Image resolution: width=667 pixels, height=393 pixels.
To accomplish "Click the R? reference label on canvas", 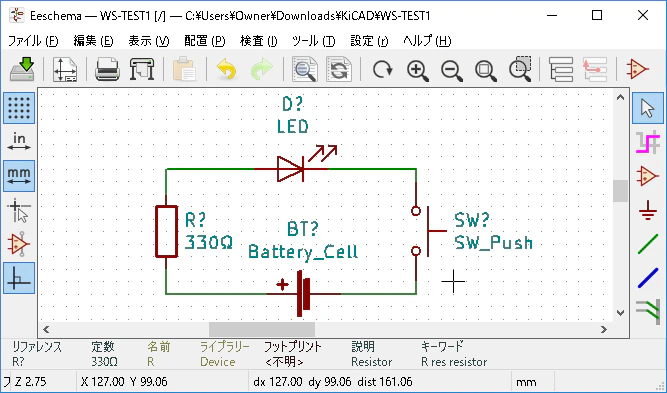I will click(196, 220).
